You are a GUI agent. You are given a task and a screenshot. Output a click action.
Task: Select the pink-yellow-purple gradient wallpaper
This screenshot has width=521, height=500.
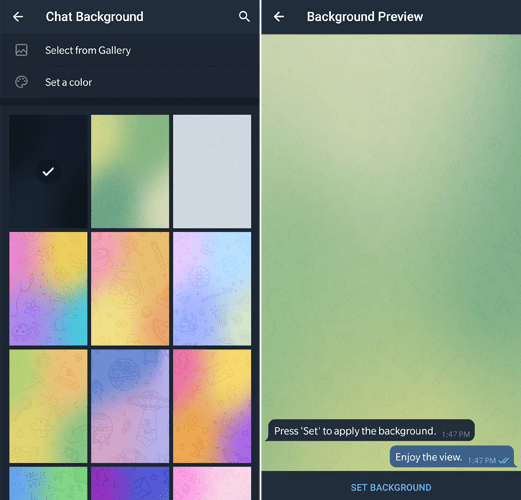(x=212, y=406)
